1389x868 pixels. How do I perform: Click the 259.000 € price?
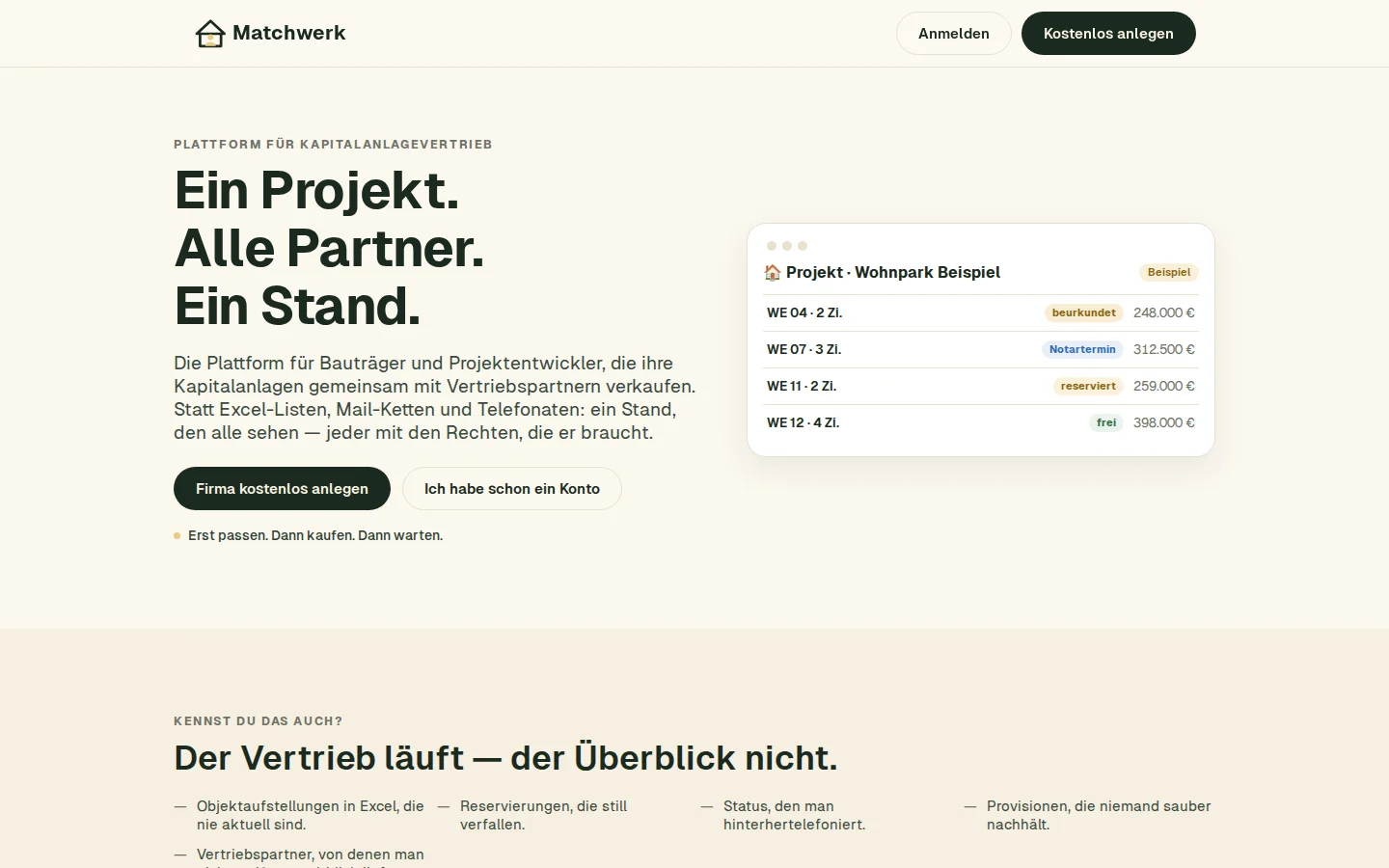pos(1164,386)
